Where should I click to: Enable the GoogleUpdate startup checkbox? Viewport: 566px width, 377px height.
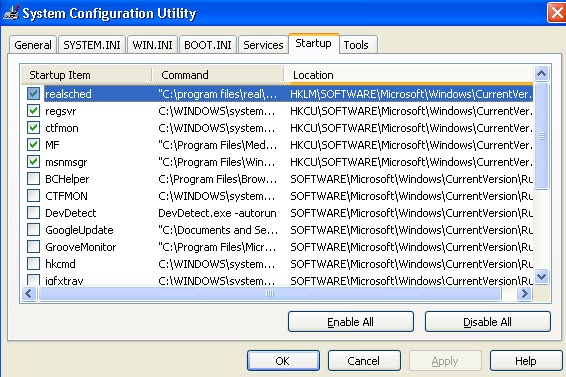tap(34, 230)
